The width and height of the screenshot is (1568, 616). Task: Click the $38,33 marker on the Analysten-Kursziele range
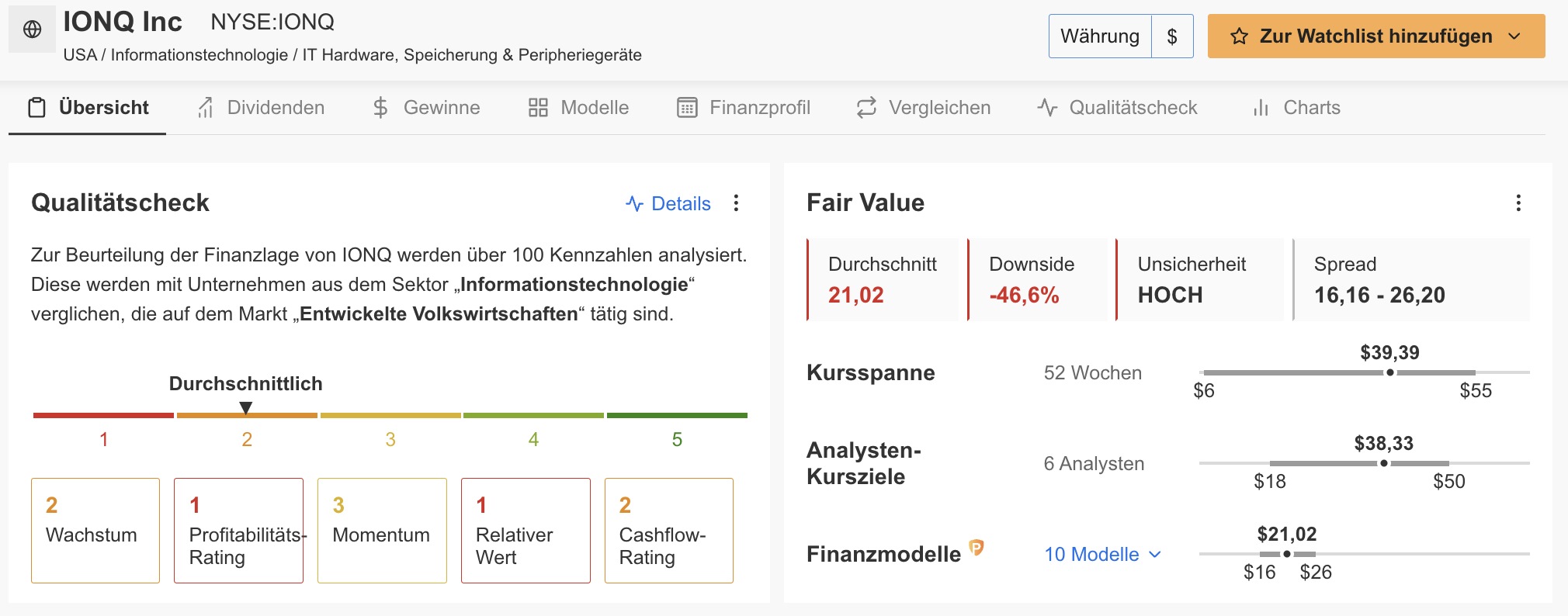pos(1383,463)
